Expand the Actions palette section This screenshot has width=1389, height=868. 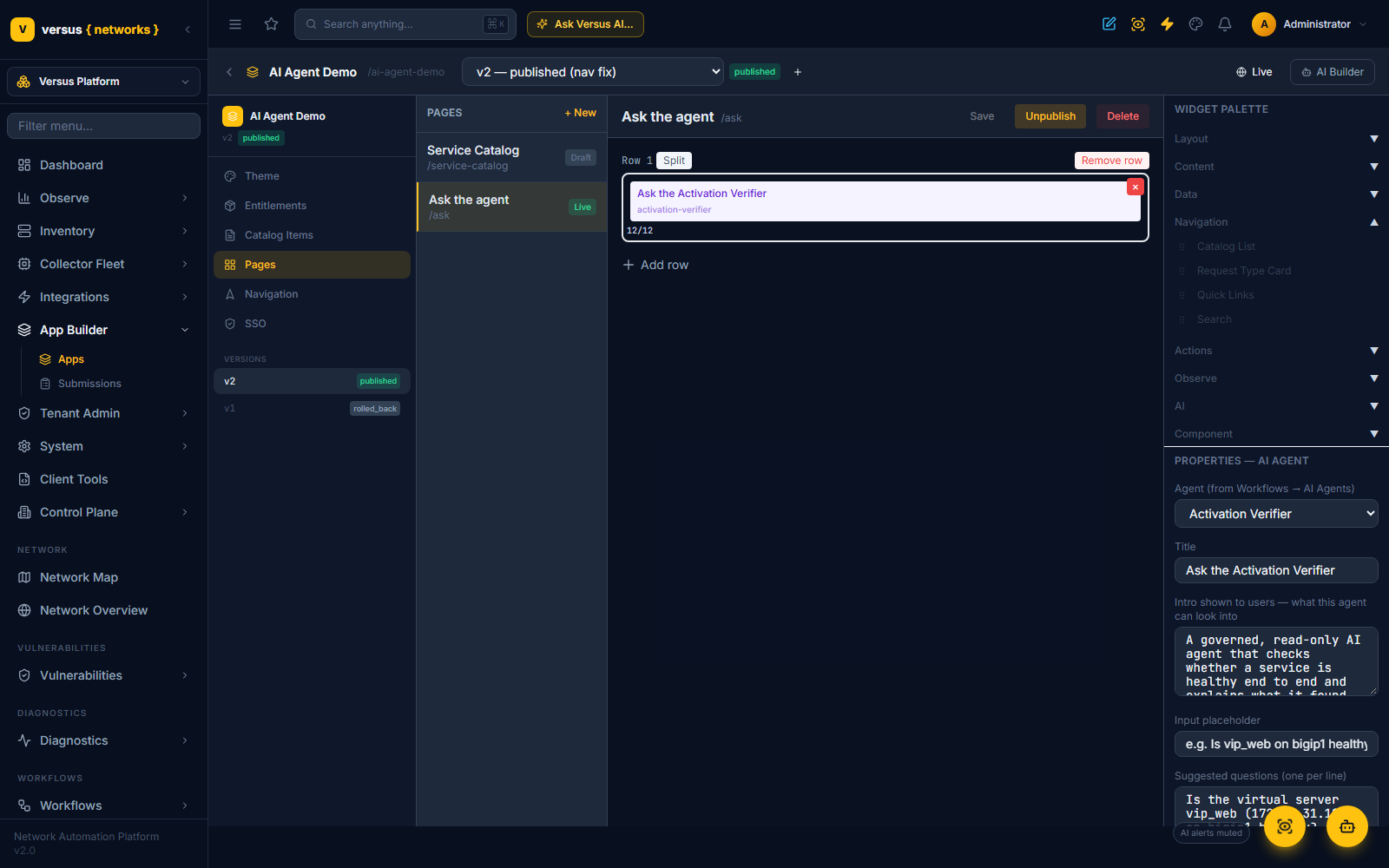click(1275, 351)
